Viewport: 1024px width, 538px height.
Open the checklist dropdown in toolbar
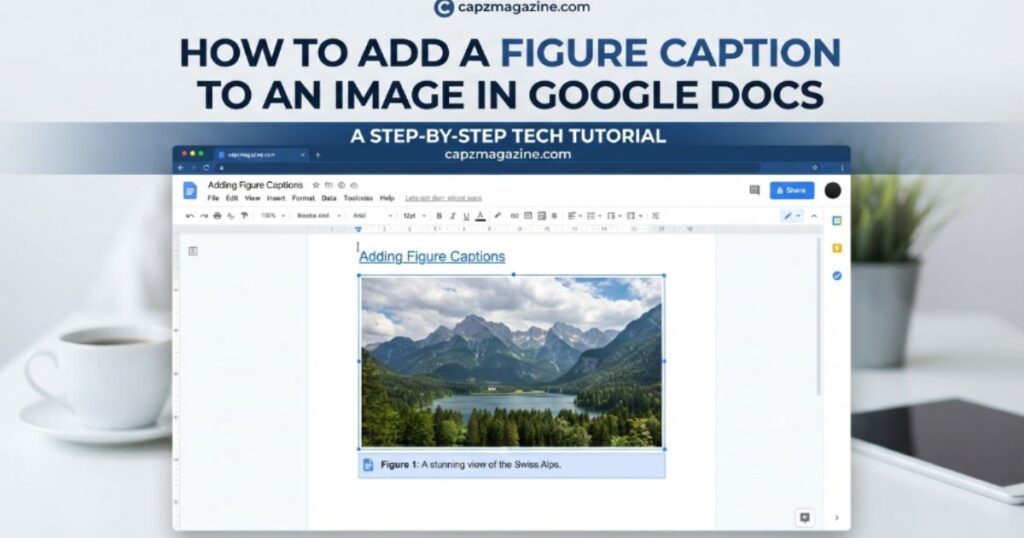(x=614, y=215)
